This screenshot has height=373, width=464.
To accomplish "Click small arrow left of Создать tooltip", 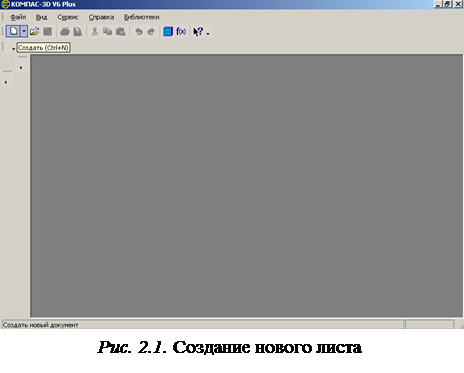I will 13,49.
